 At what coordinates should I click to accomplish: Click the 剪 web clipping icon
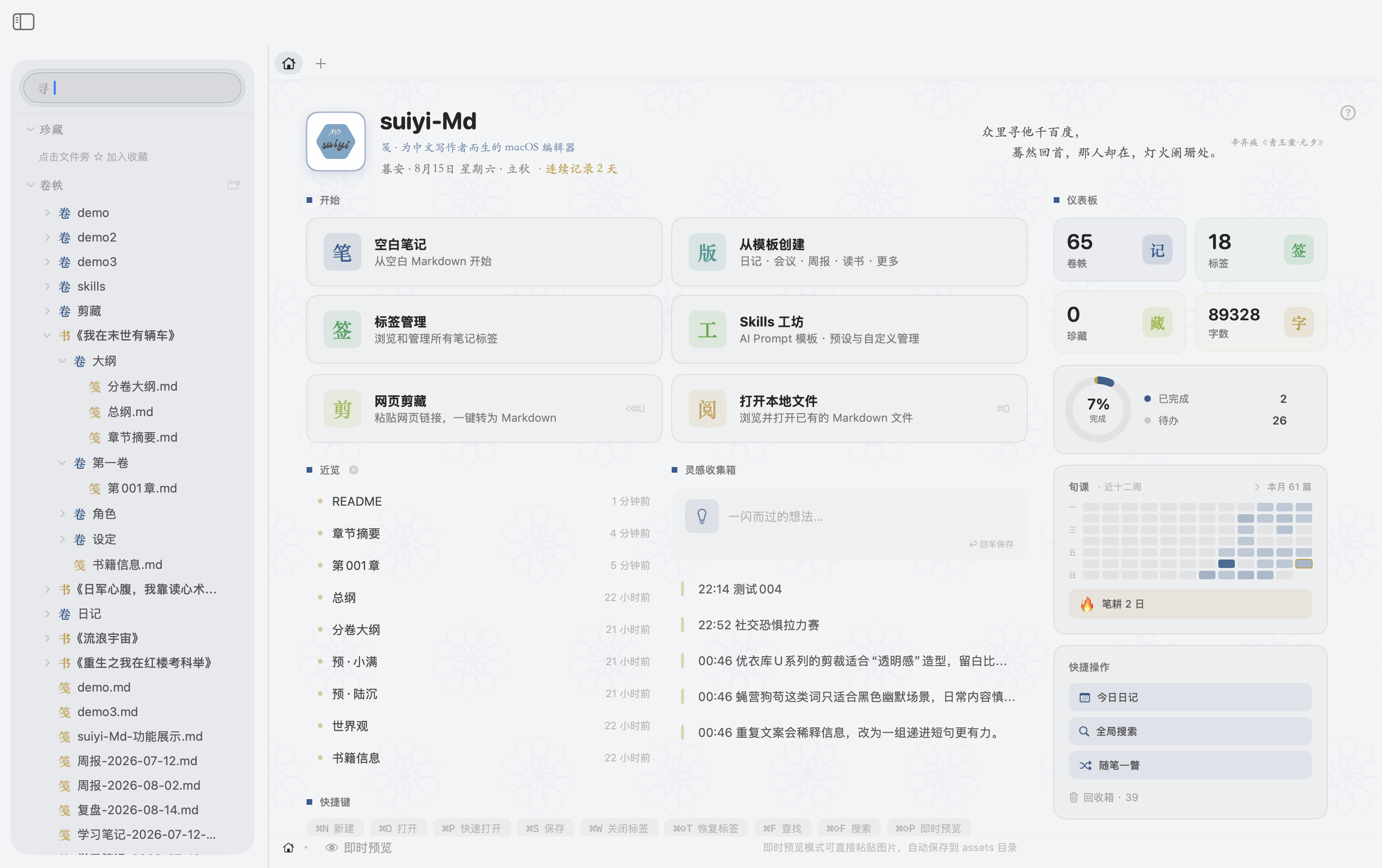(x=342, y=409)
